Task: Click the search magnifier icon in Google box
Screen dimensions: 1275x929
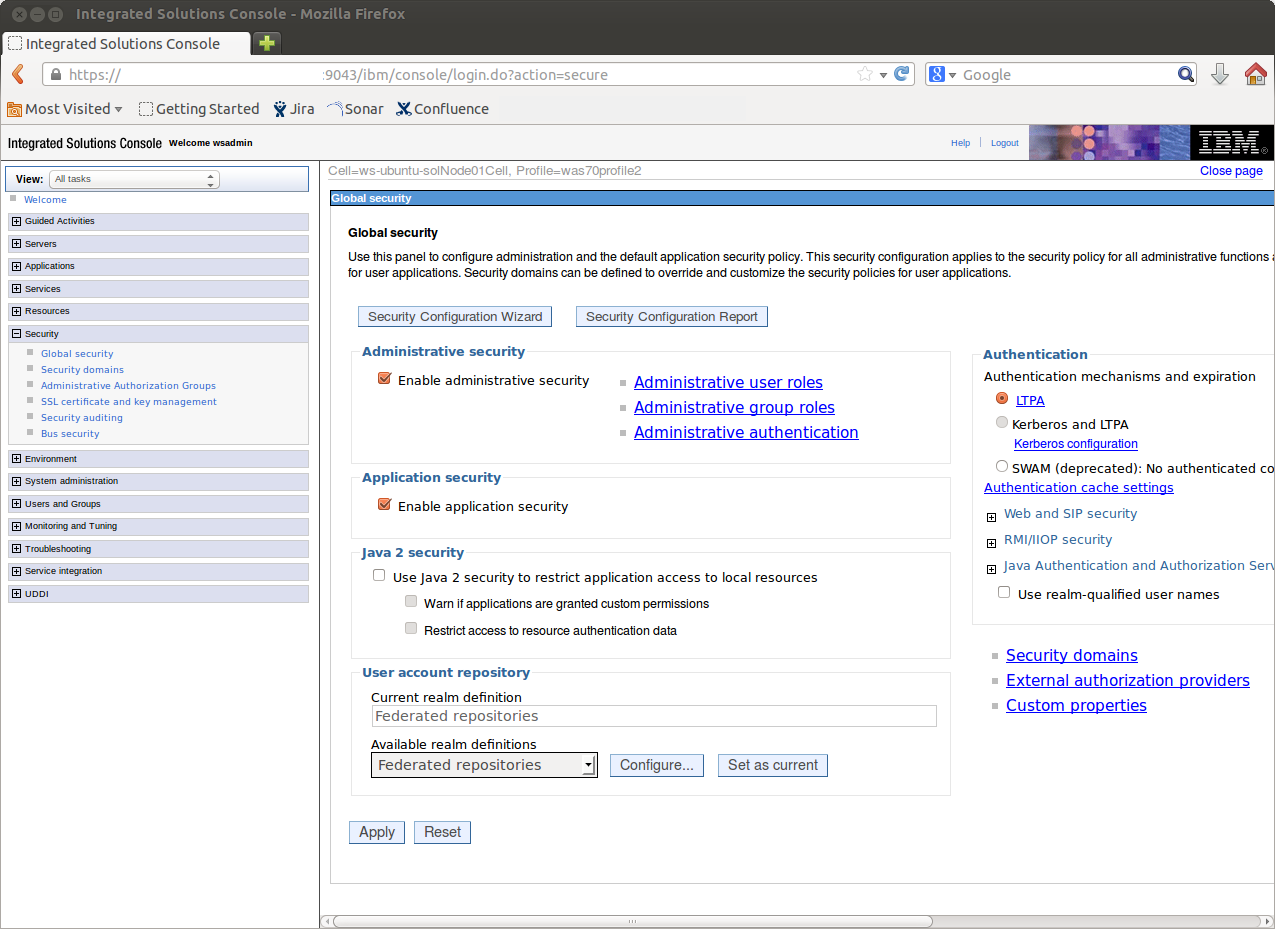Action: coord(1185,75)
